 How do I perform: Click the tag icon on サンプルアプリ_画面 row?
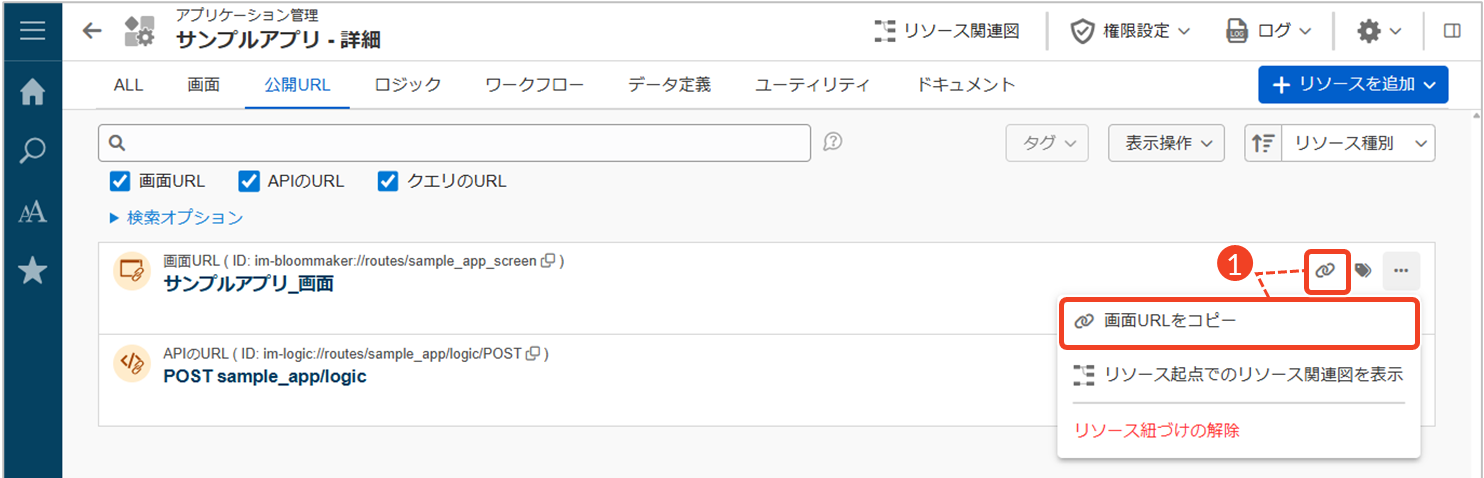click(1363, 270)
